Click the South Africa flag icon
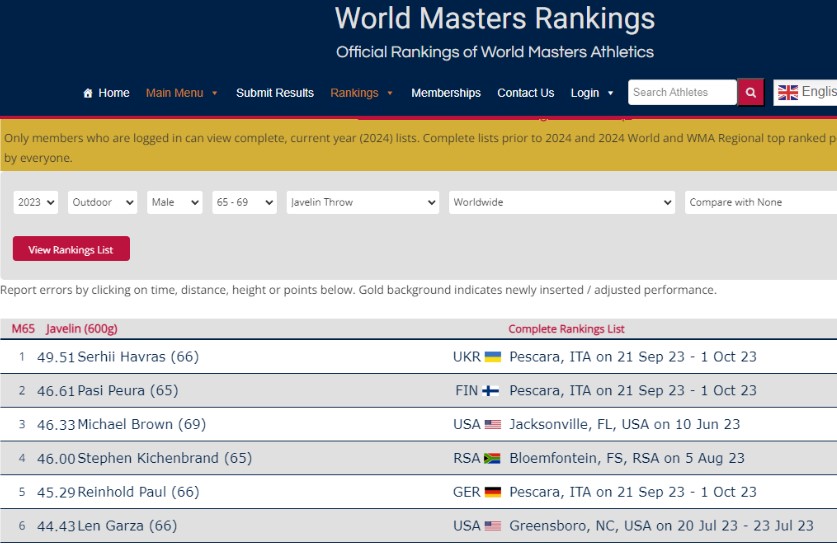Image resolution: width=837 pixels, height=551 pixels. click(x=492, y=459)
